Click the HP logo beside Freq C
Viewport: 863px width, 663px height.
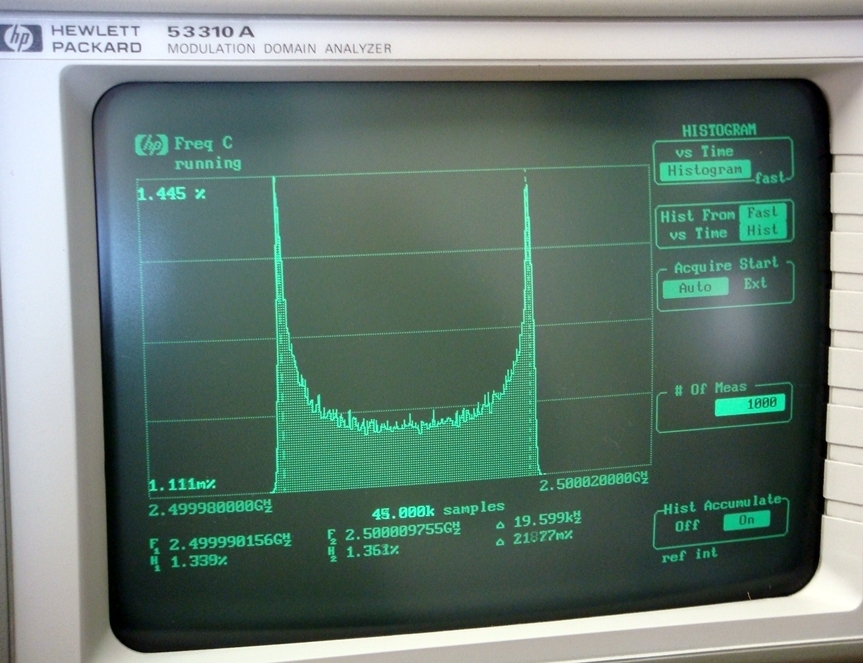151,145
